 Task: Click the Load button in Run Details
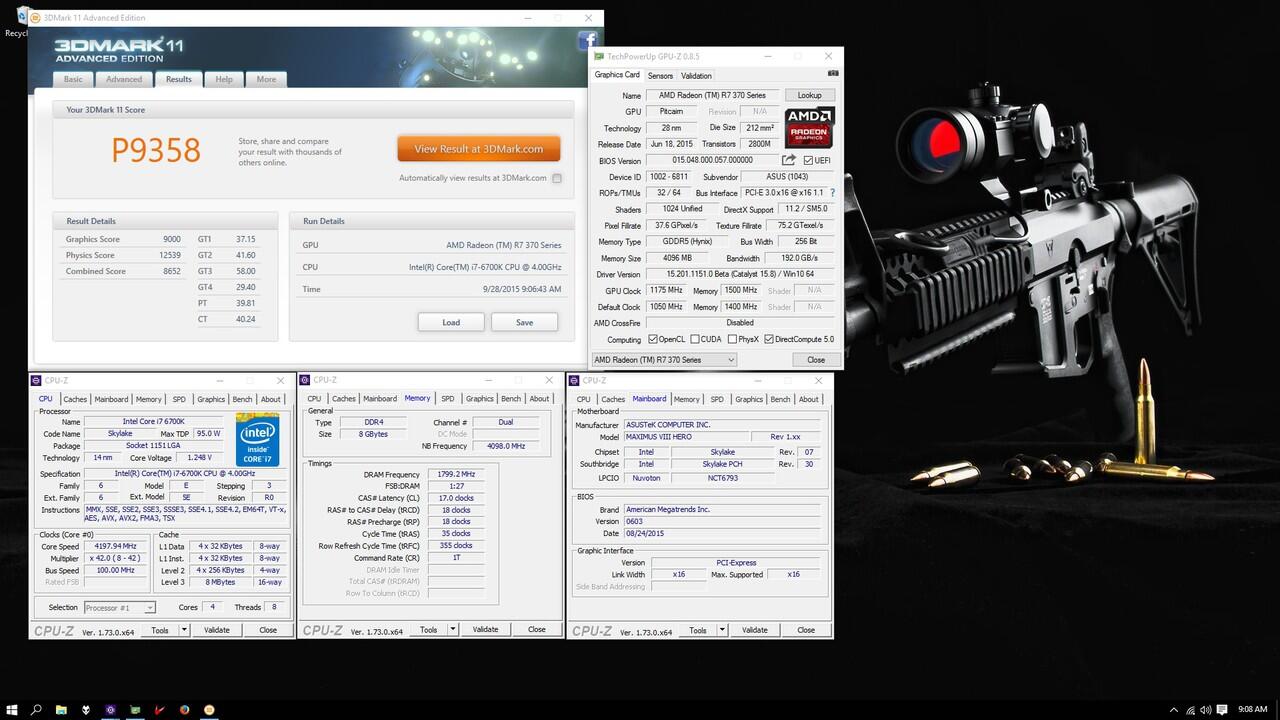451,322
